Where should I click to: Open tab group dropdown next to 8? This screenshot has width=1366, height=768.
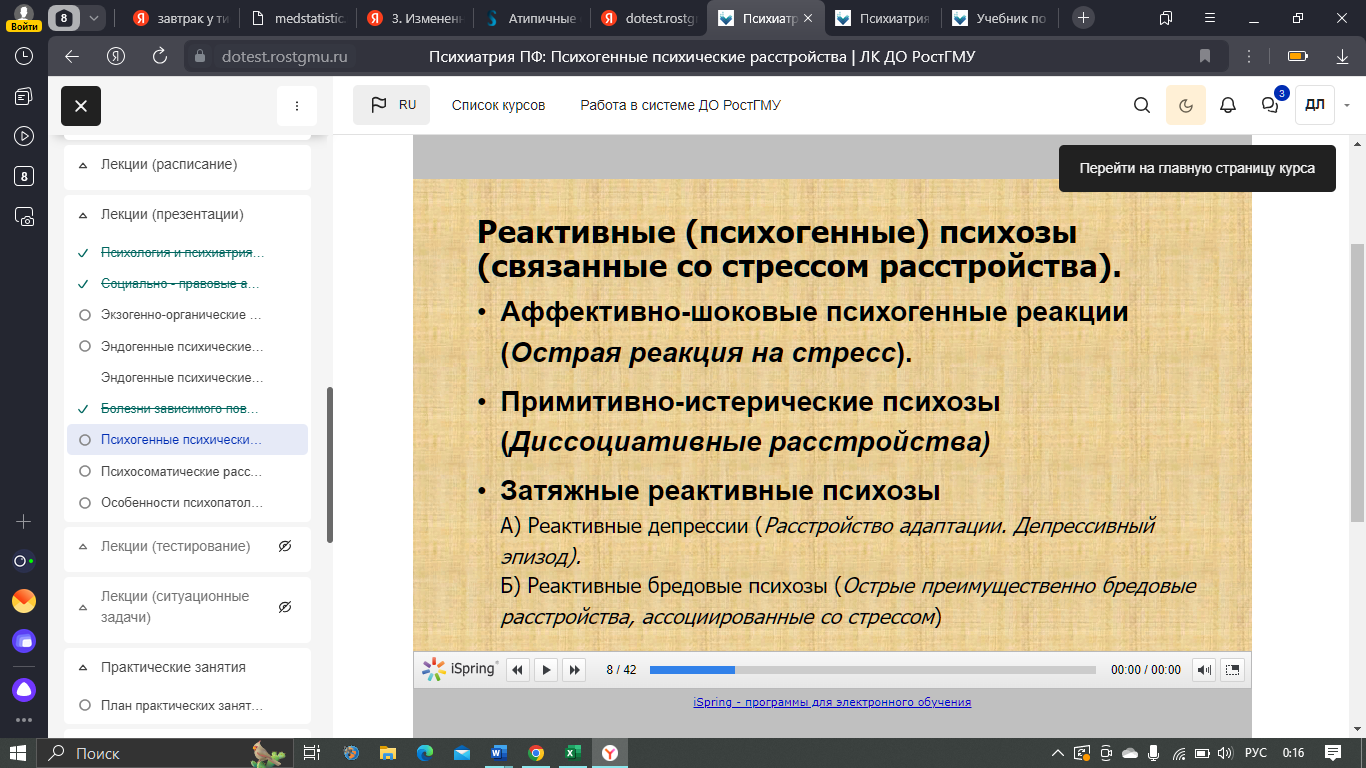tap(93, 18)
